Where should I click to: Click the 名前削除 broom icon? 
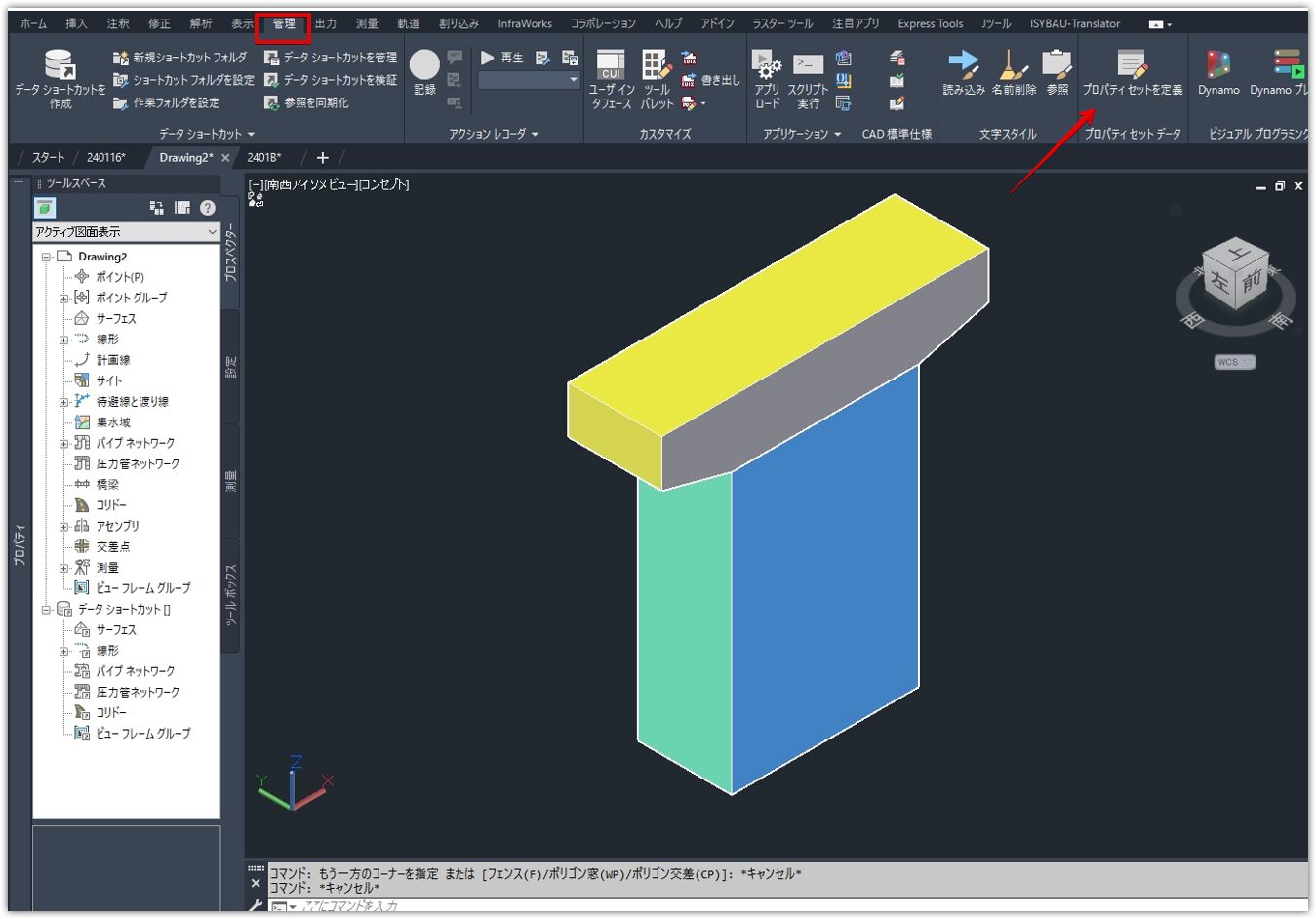coord(1014,65)
